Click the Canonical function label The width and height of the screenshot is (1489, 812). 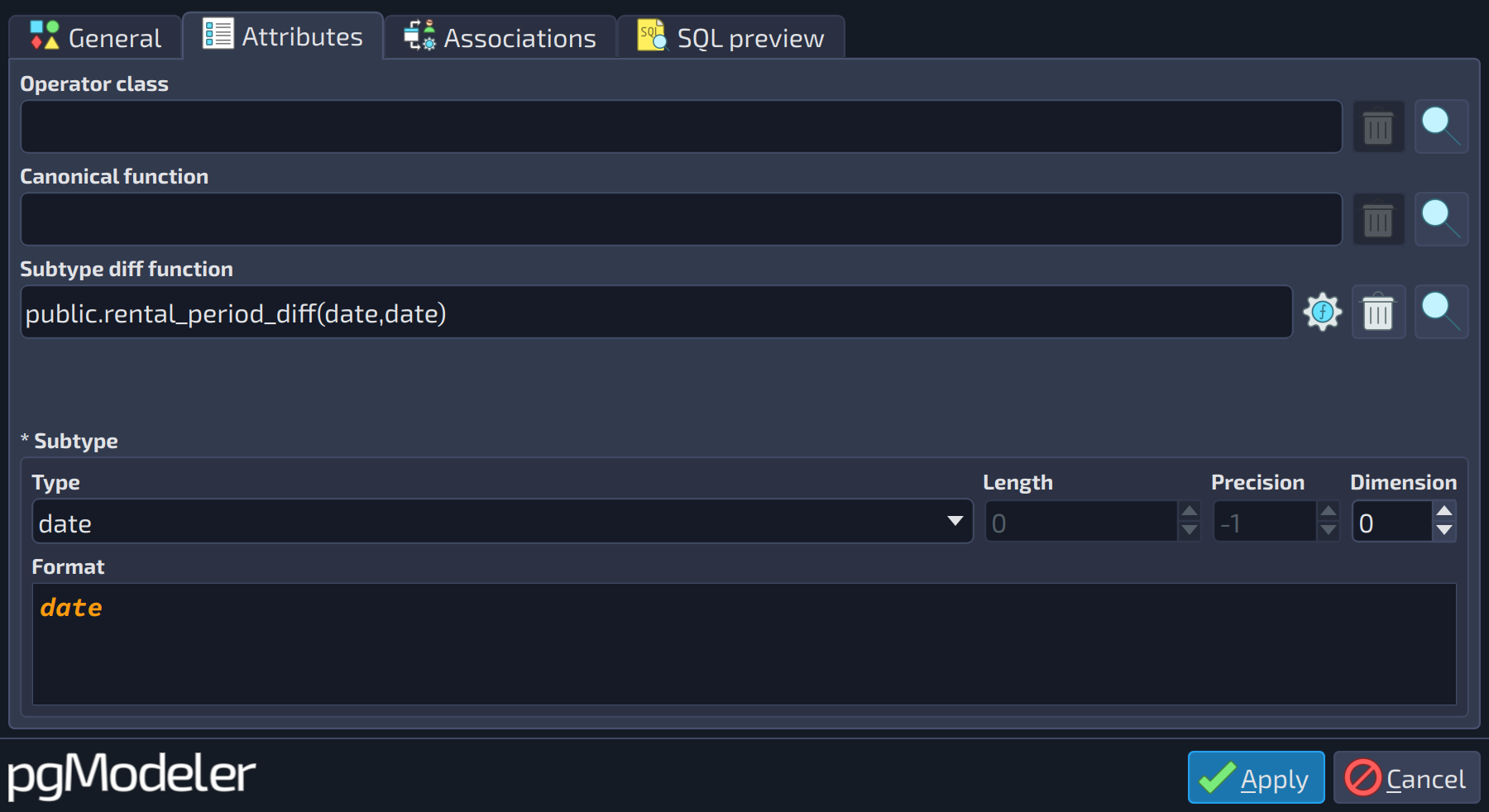(114, 176)
